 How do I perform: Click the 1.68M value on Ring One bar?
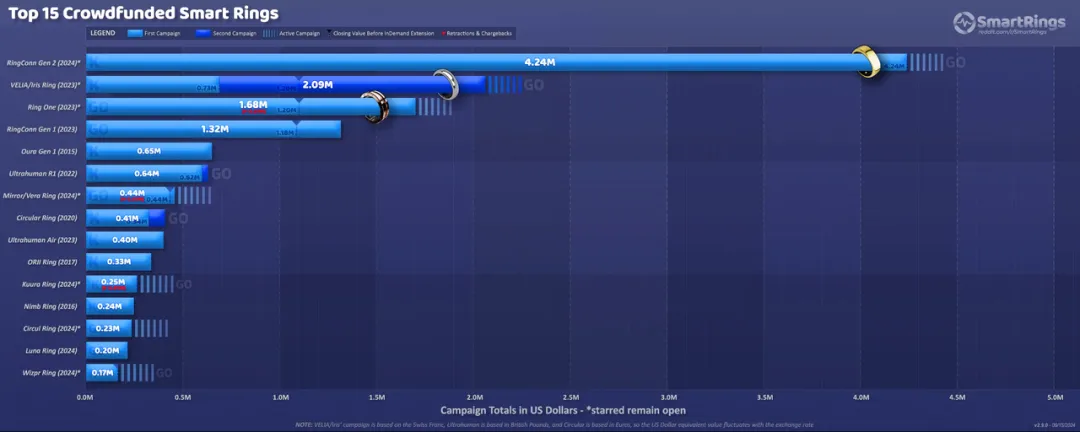pos(253,105)
